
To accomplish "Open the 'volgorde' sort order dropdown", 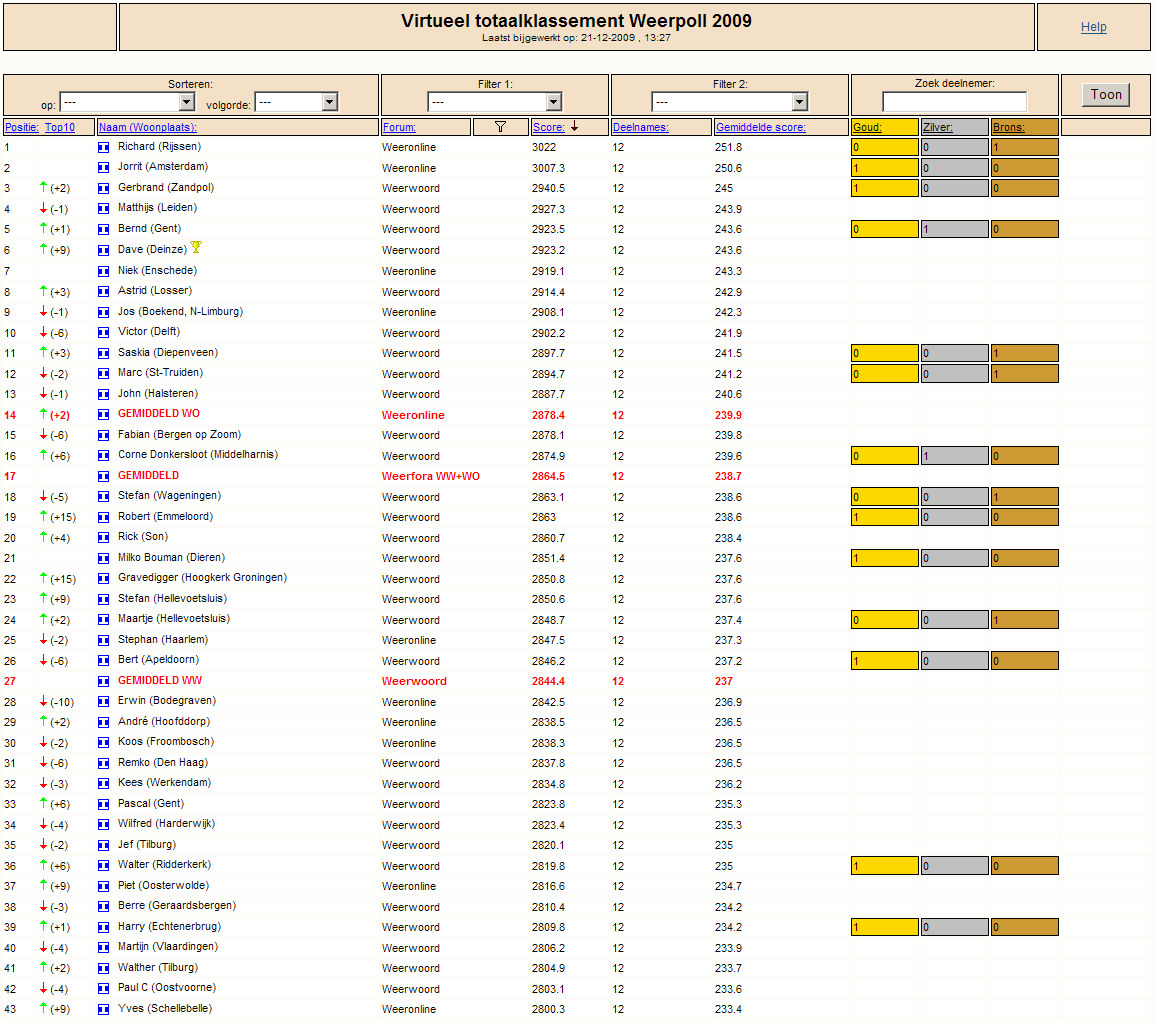I will 329,102.
